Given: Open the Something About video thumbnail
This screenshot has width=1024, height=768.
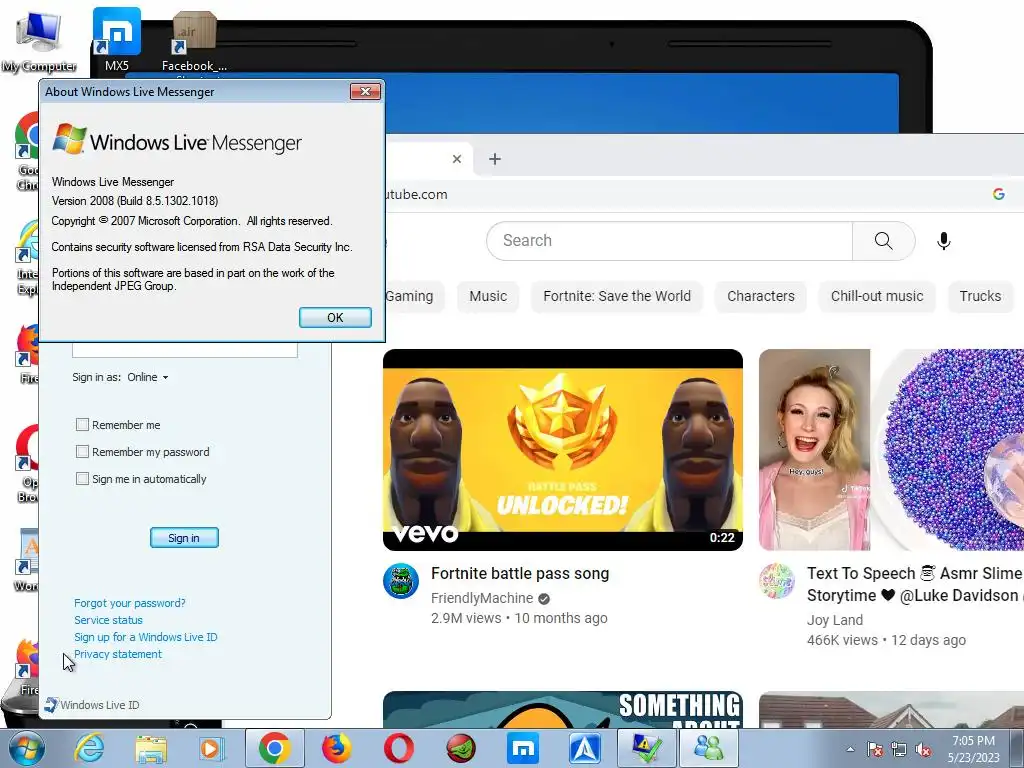Looking at the screenshot, I should coord(563,710).
